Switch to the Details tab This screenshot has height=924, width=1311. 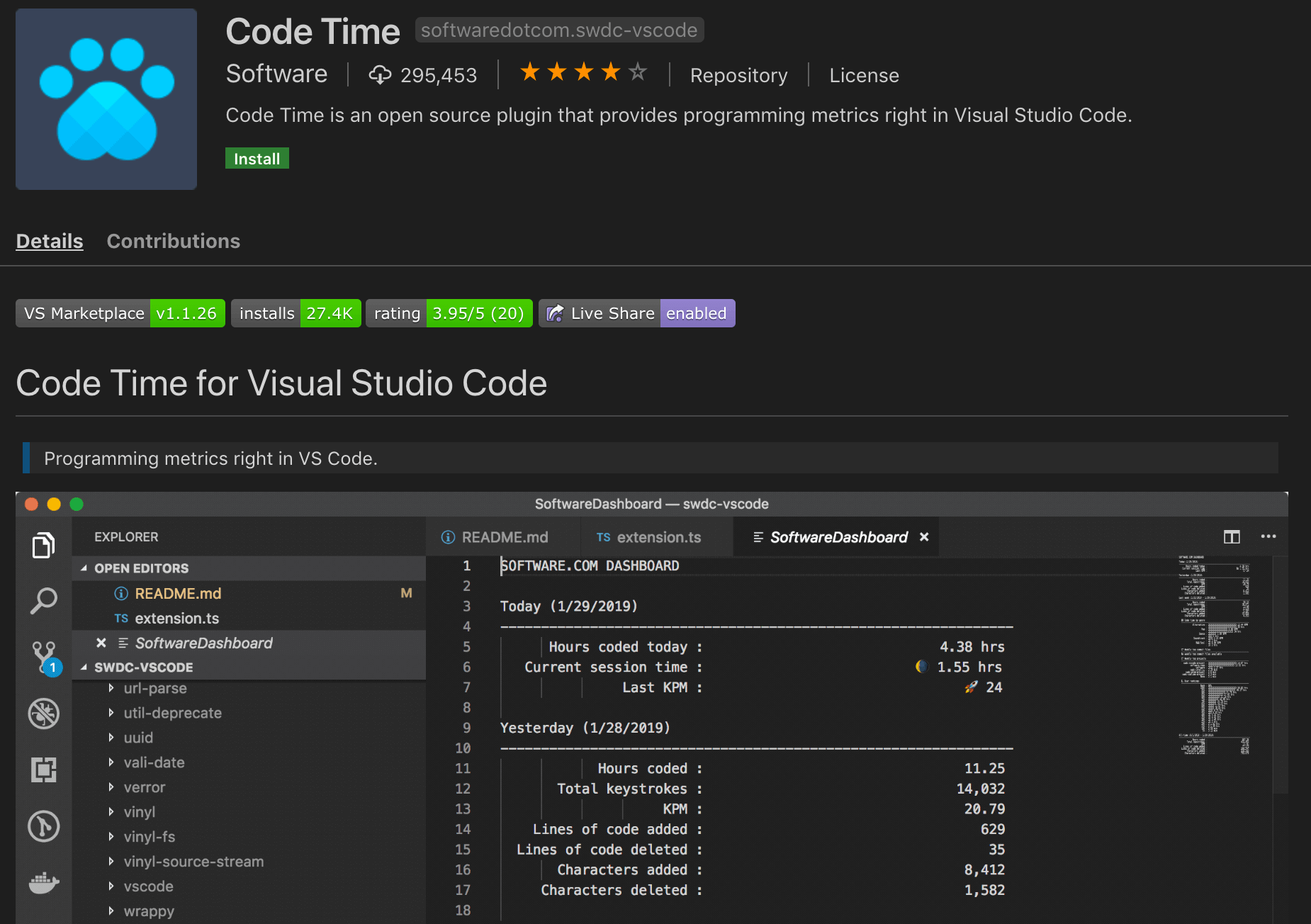pyautogui.click(x=50, y=241)
